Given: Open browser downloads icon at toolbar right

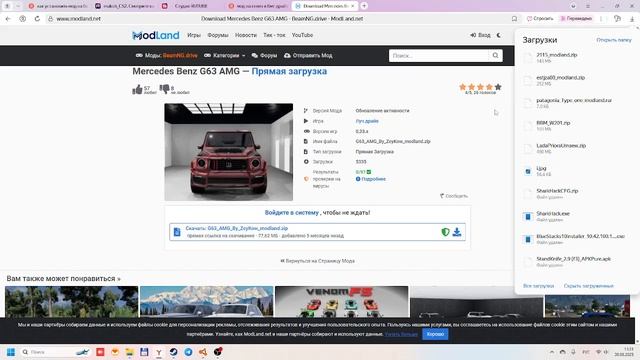Looking at the screenshot, I should (x=632, y=19).
